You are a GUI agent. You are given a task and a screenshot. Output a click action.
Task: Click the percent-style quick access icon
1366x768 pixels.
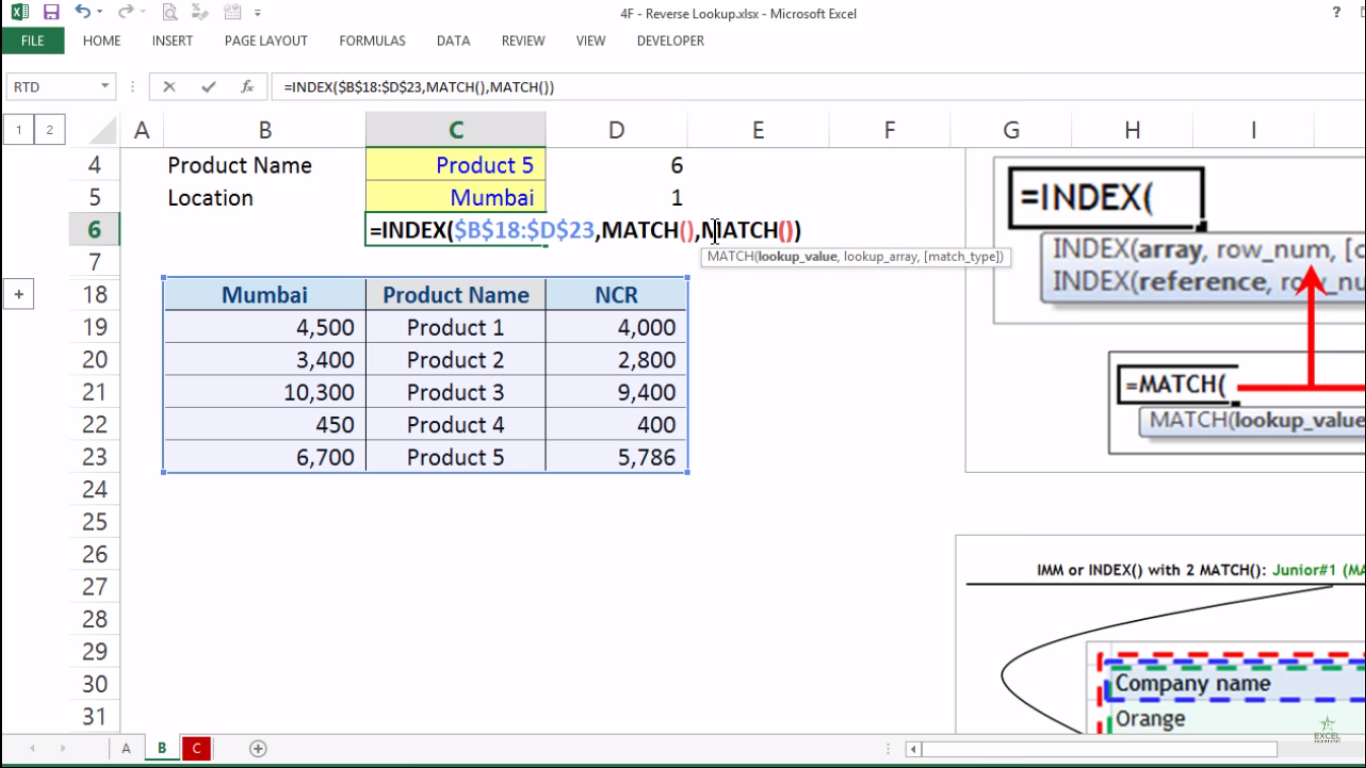point(202,13)
